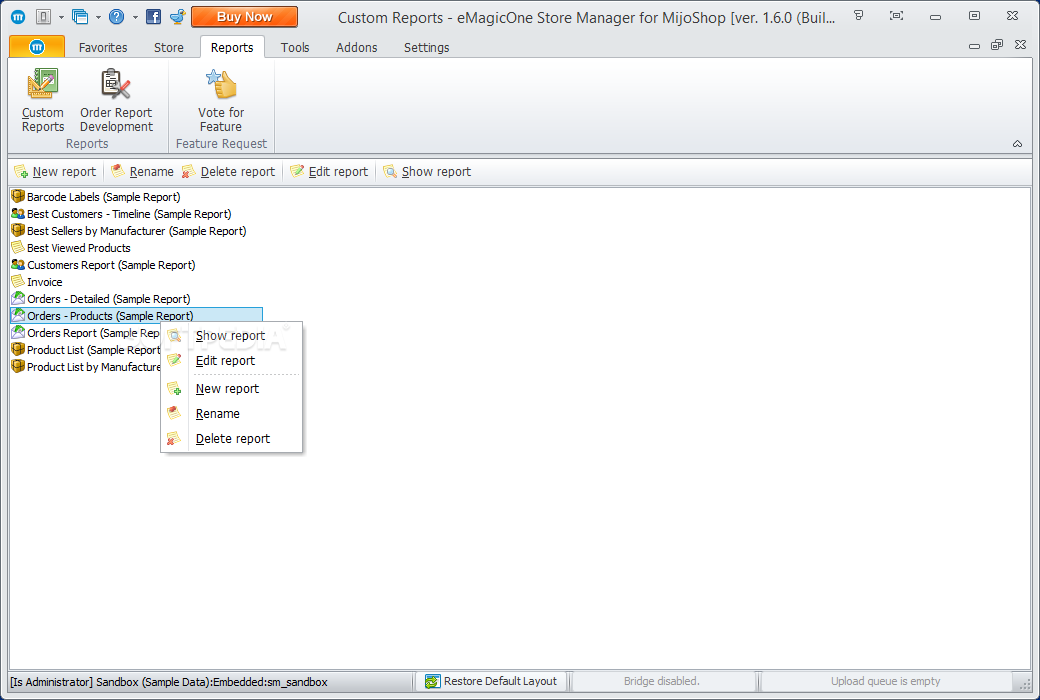1040x700 pixels.
Task: Choose Rename from the context menu
Action: 231,414
